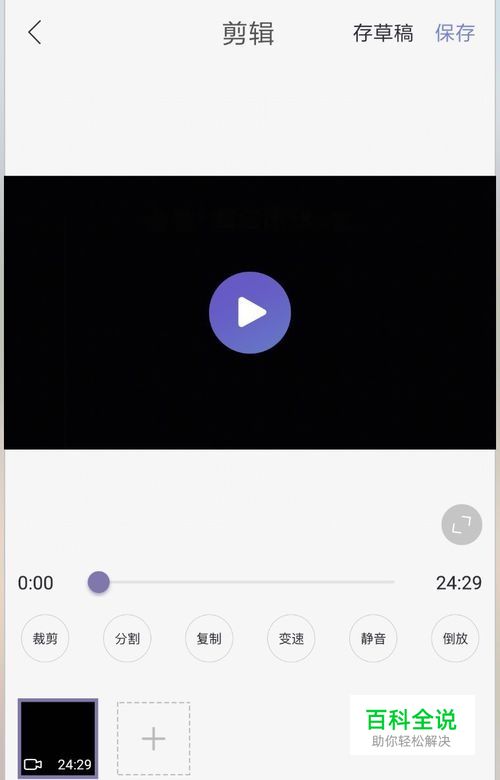The image size is (500, 780).
Task: Tap the 24:29 total duration label
Action: (459, 583)
